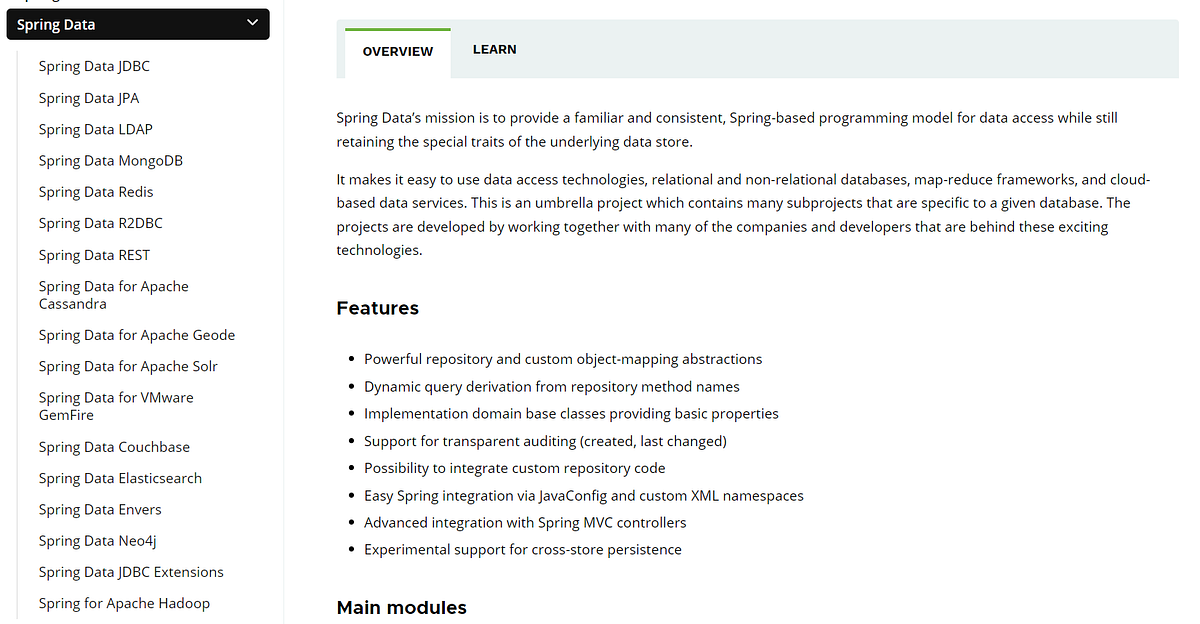Screen dimensions: 1200x624
Task: Open Spring for Apache Hadoop page
Action: point(124,602)
